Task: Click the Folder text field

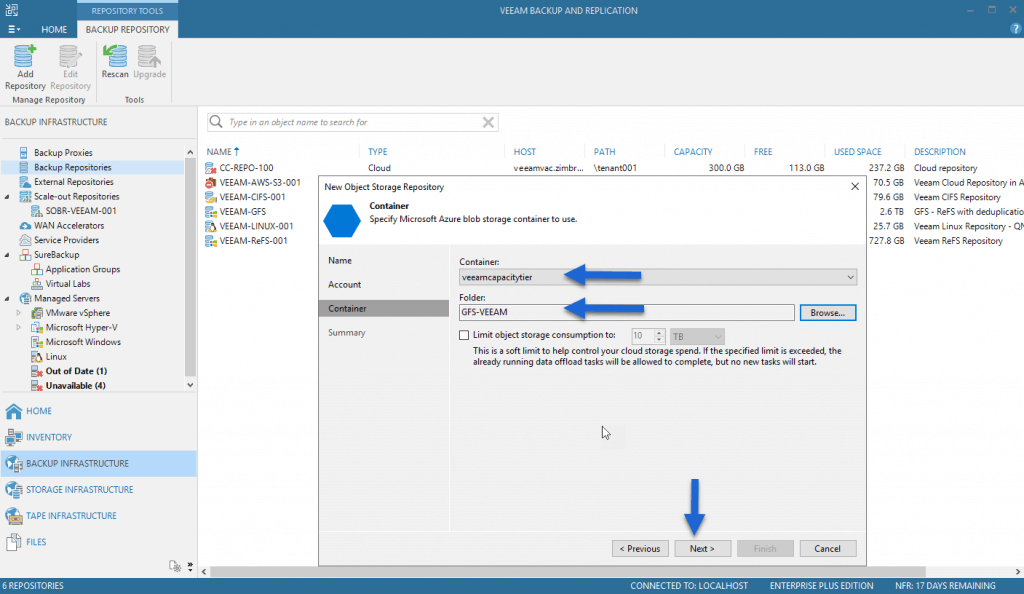Action: point(626,313)
